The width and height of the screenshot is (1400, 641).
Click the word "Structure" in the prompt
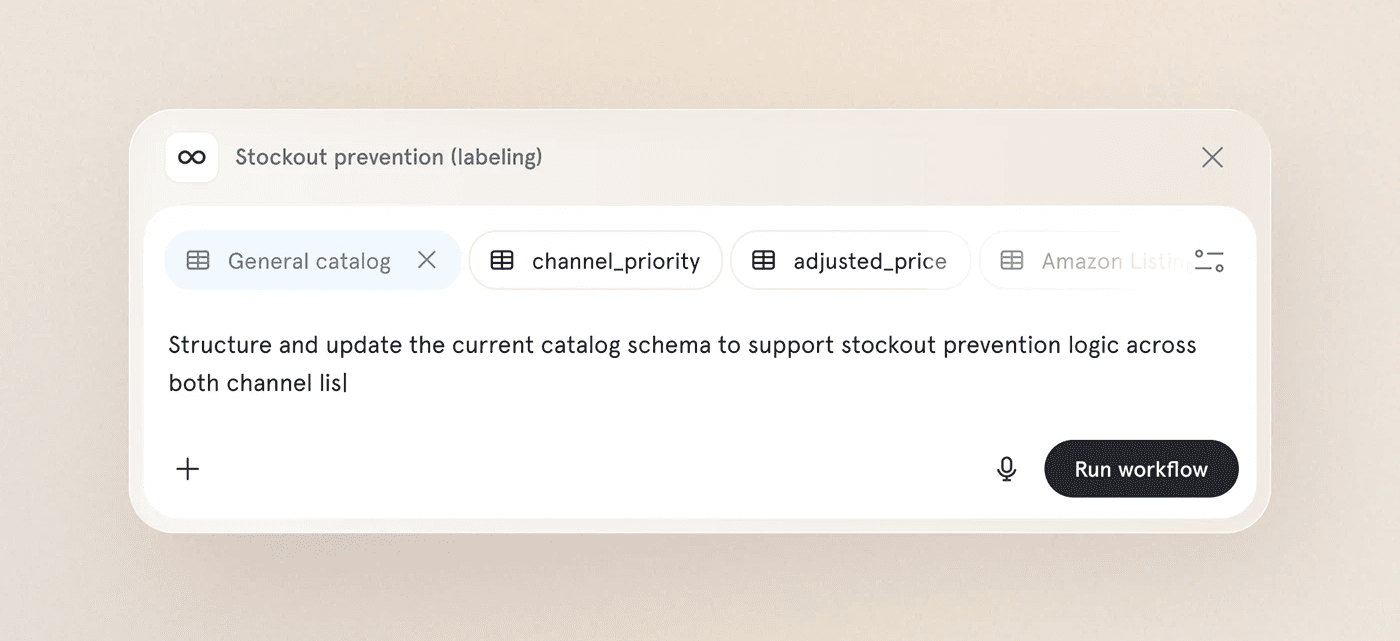click(x=220, y=345)
